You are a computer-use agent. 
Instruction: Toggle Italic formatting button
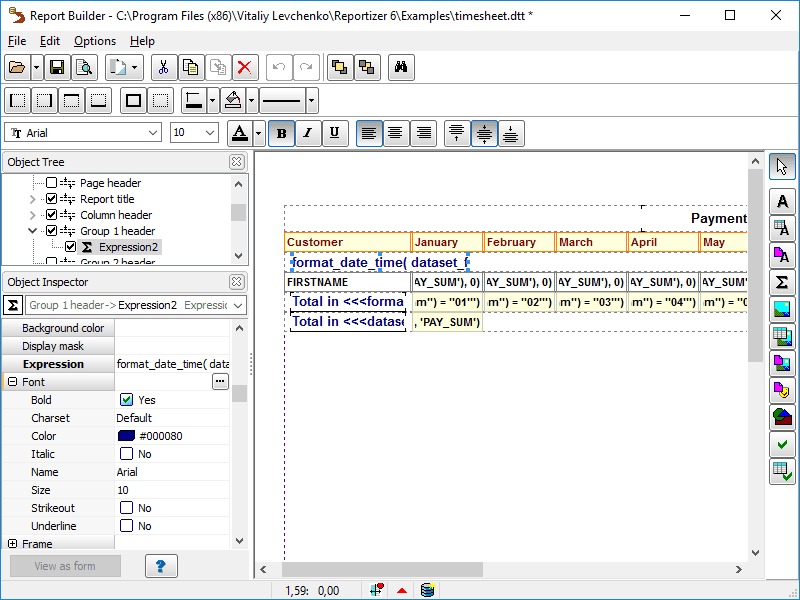pos(308,133)
